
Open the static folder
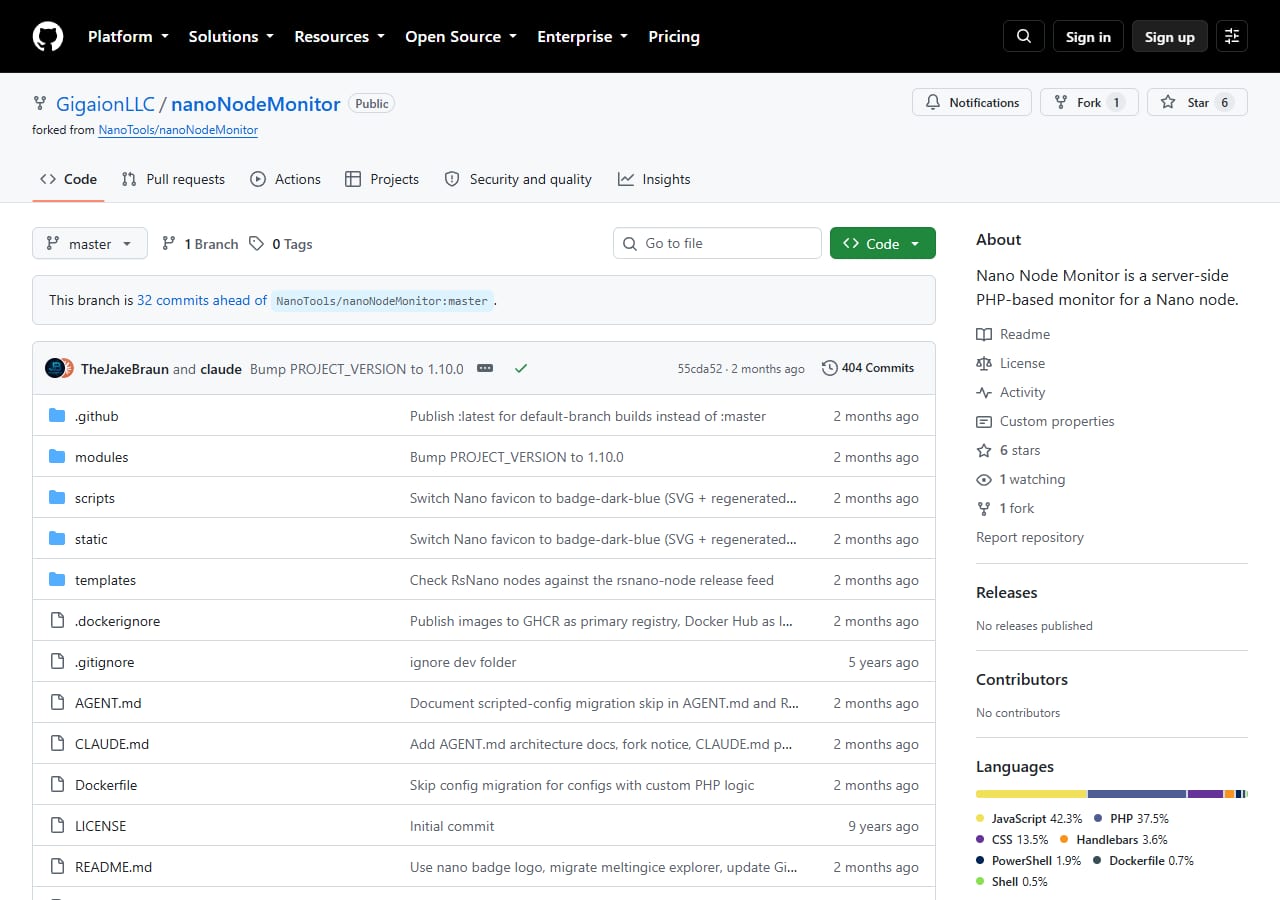coord(91,539)
